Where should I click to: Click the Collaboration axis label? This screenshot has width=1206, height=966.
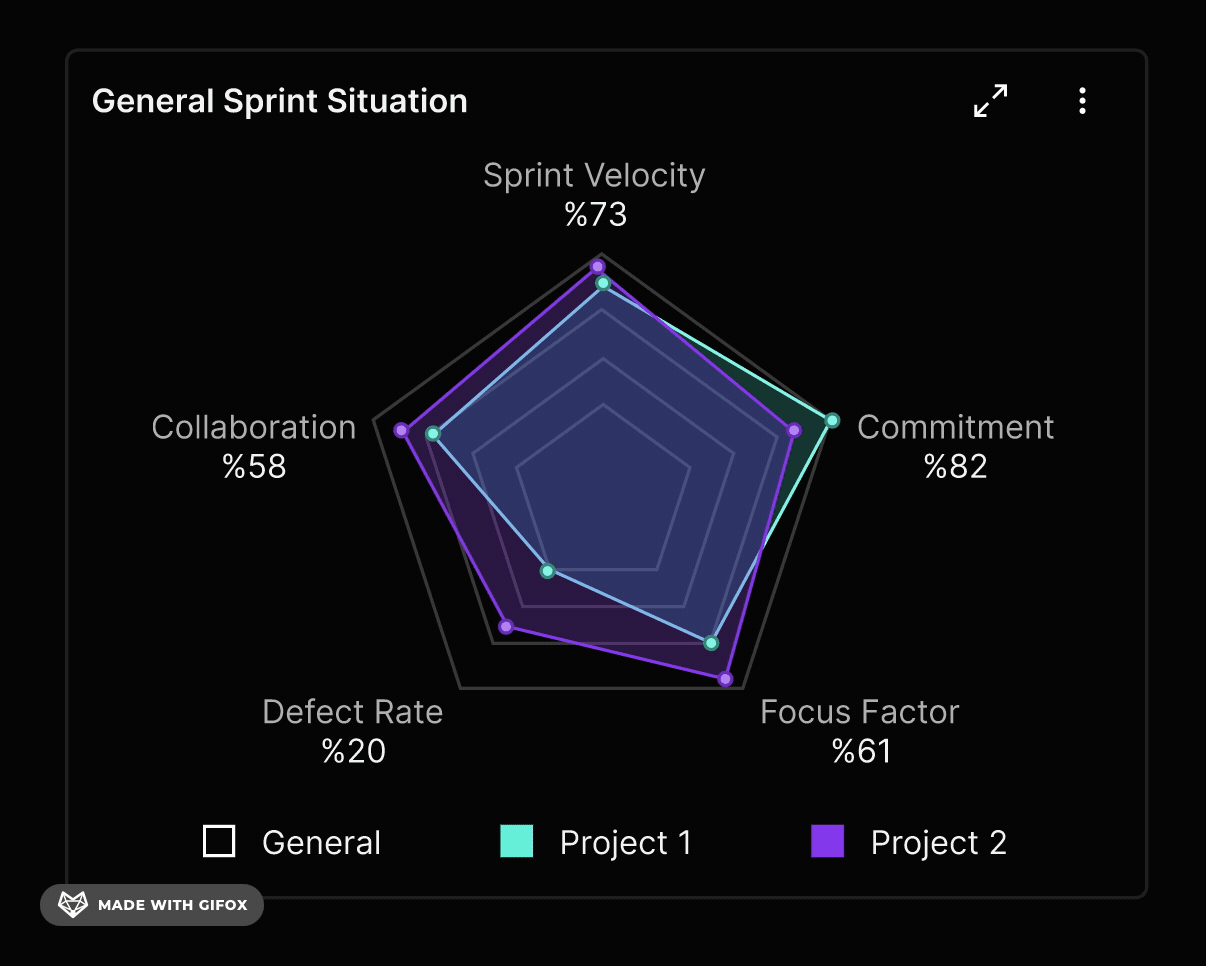pyautogui.click(x=254, y=427)
